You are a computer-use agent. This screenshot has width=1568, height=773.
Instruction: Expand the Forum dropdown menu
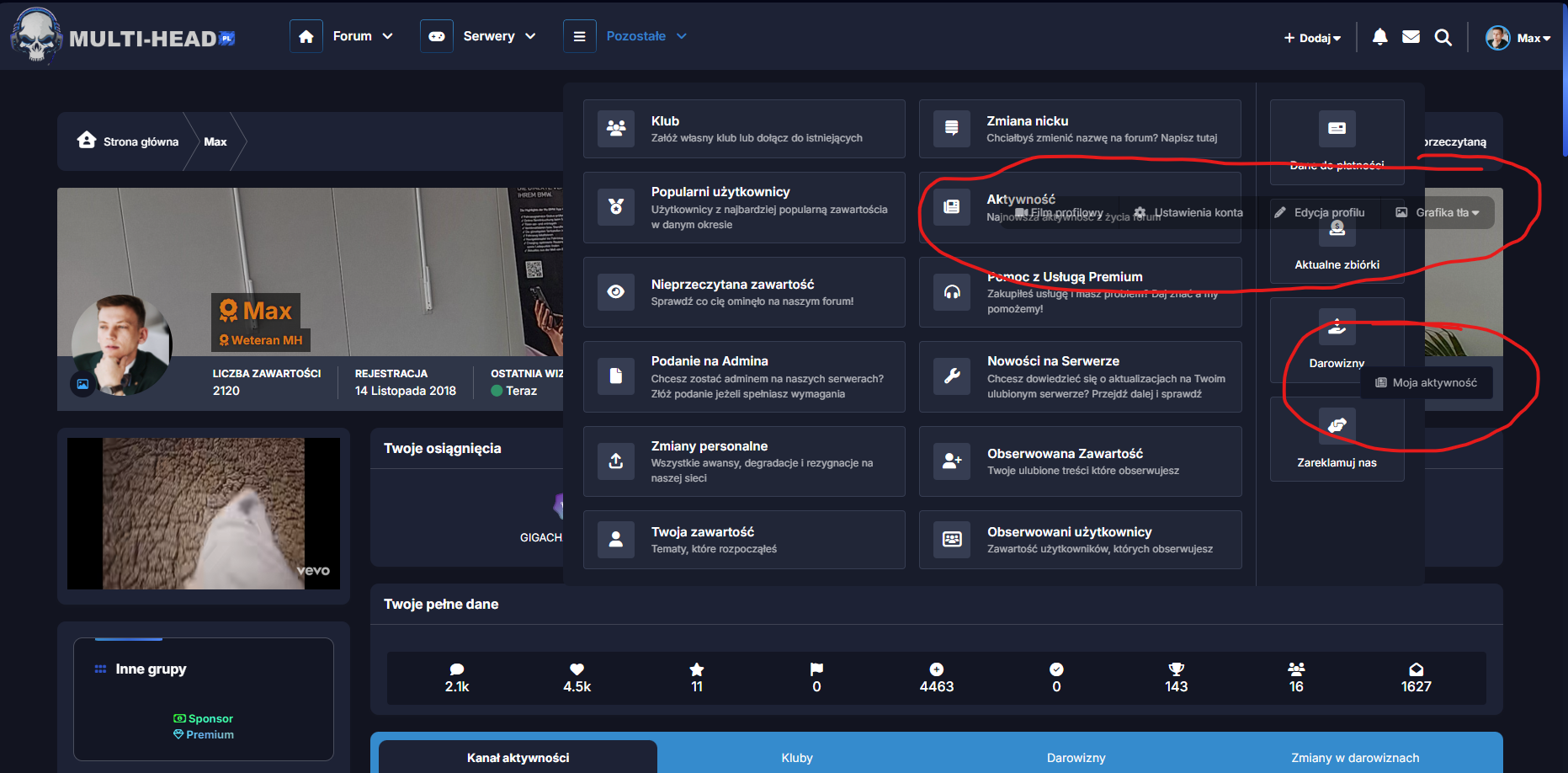point(363,36)
